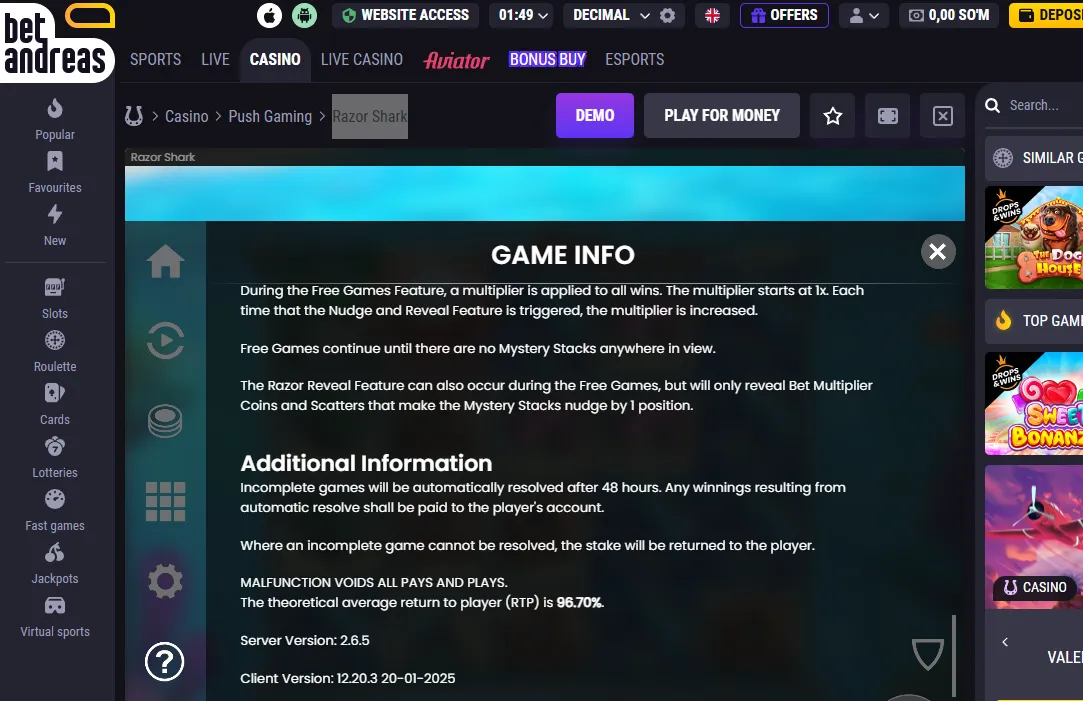
Task: Click the shield icon in game
Action: 928,653
